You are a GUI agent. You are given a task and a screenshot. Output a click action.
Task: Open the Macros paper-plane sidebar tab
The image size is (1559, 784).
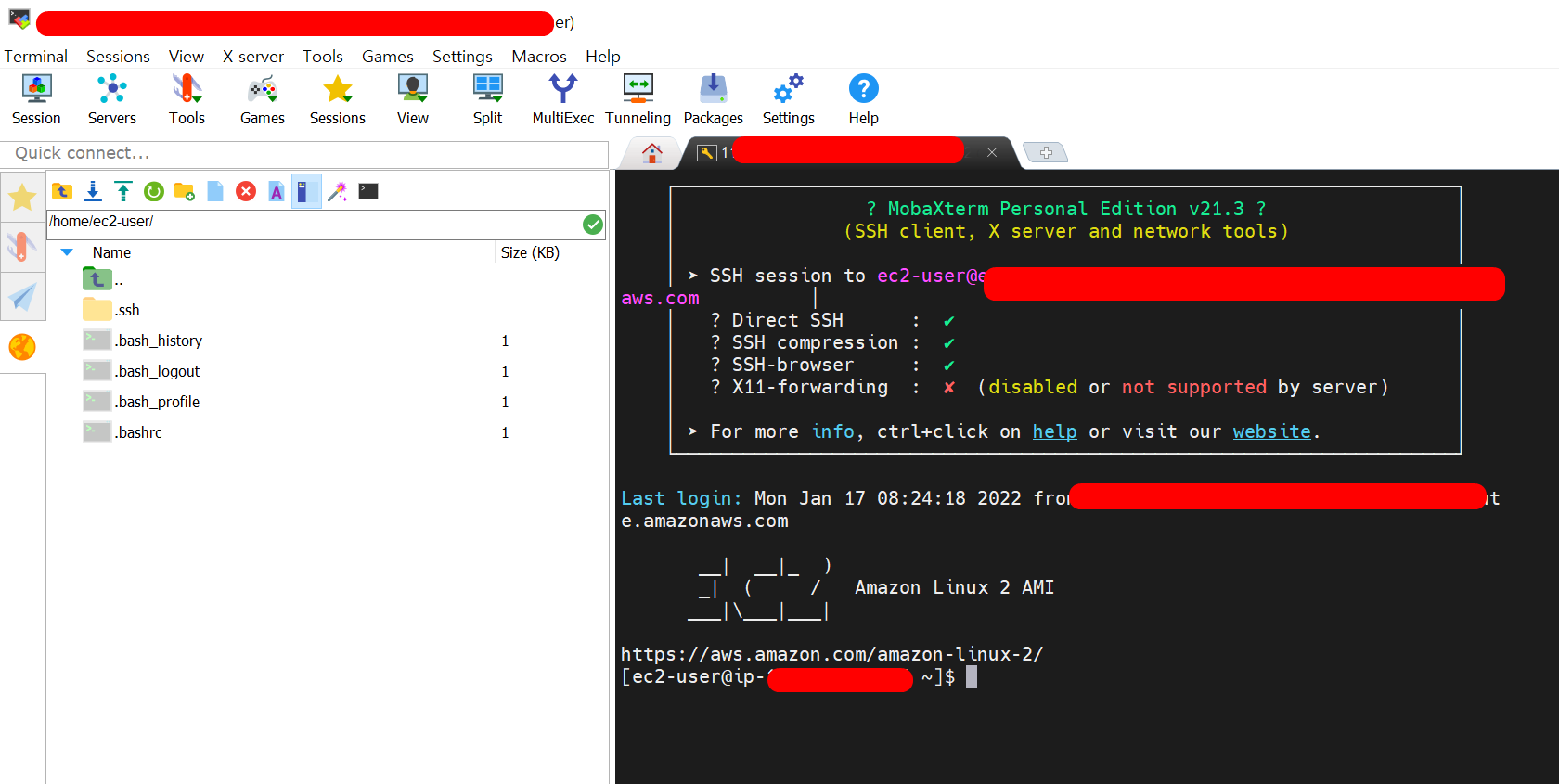[22, 297]
